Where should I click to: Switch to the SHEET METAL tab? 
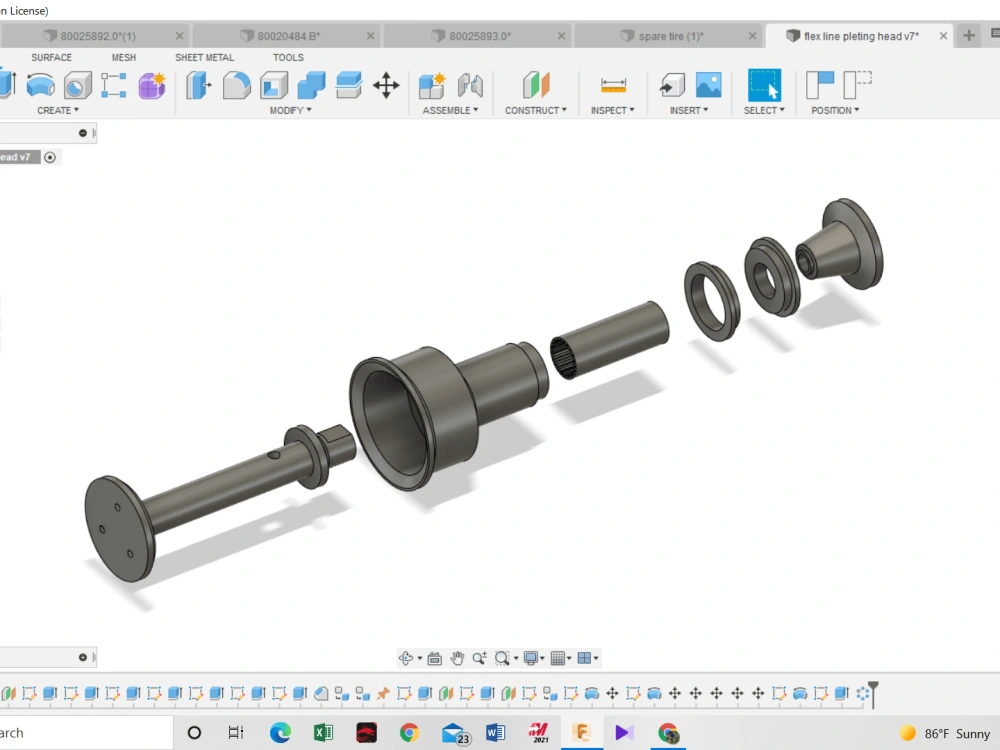205,57
